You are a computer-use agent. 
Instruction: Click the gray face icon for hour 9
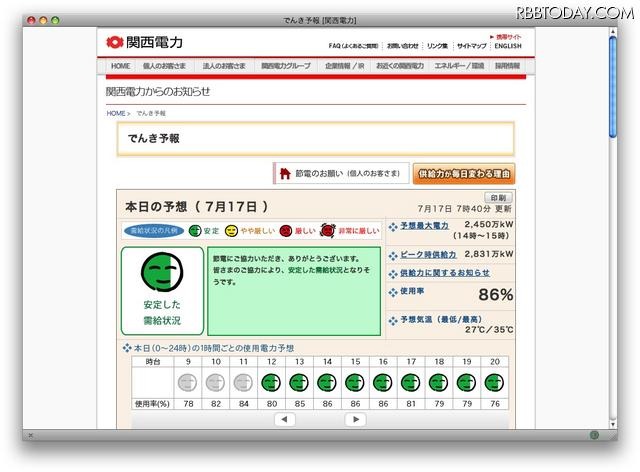click(188, 383)
